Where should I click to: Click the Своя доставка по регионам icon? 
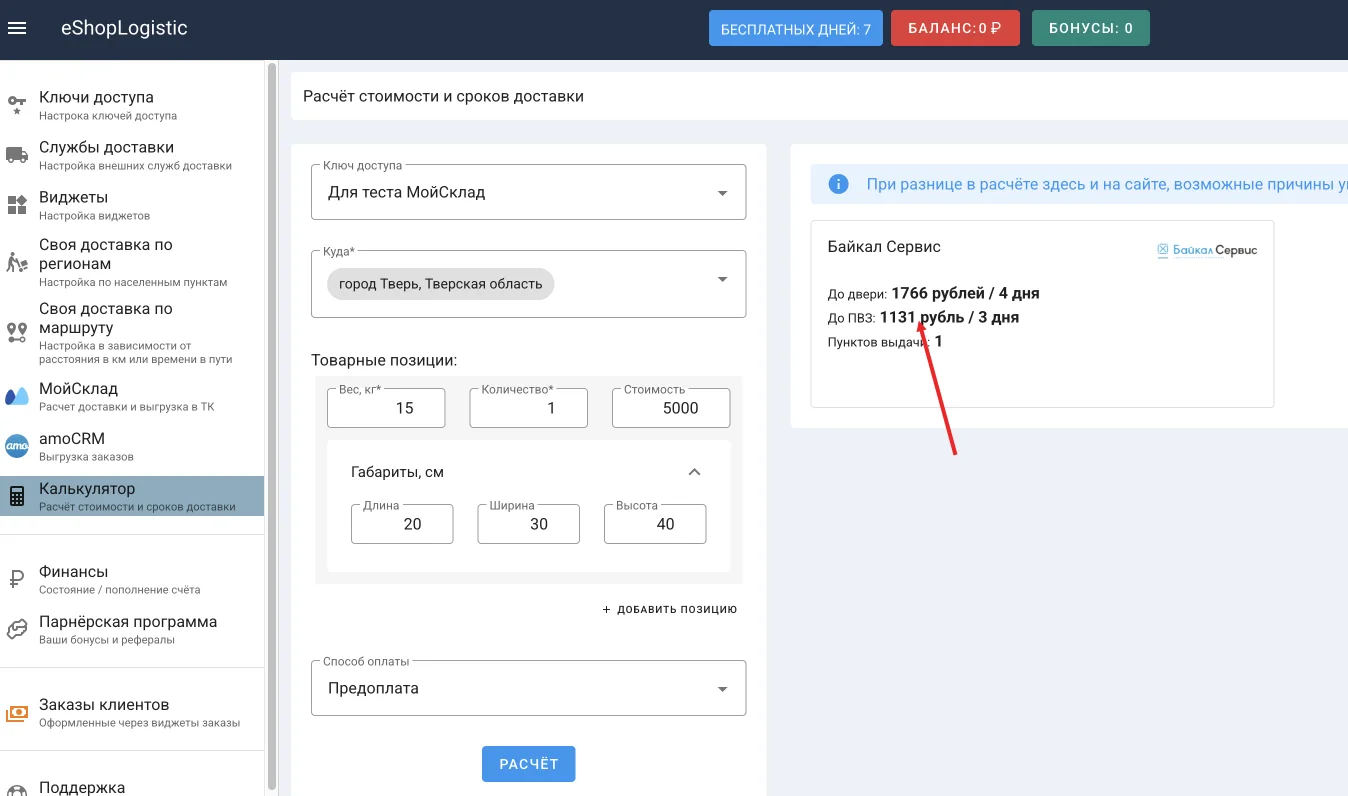click(17, 262)
